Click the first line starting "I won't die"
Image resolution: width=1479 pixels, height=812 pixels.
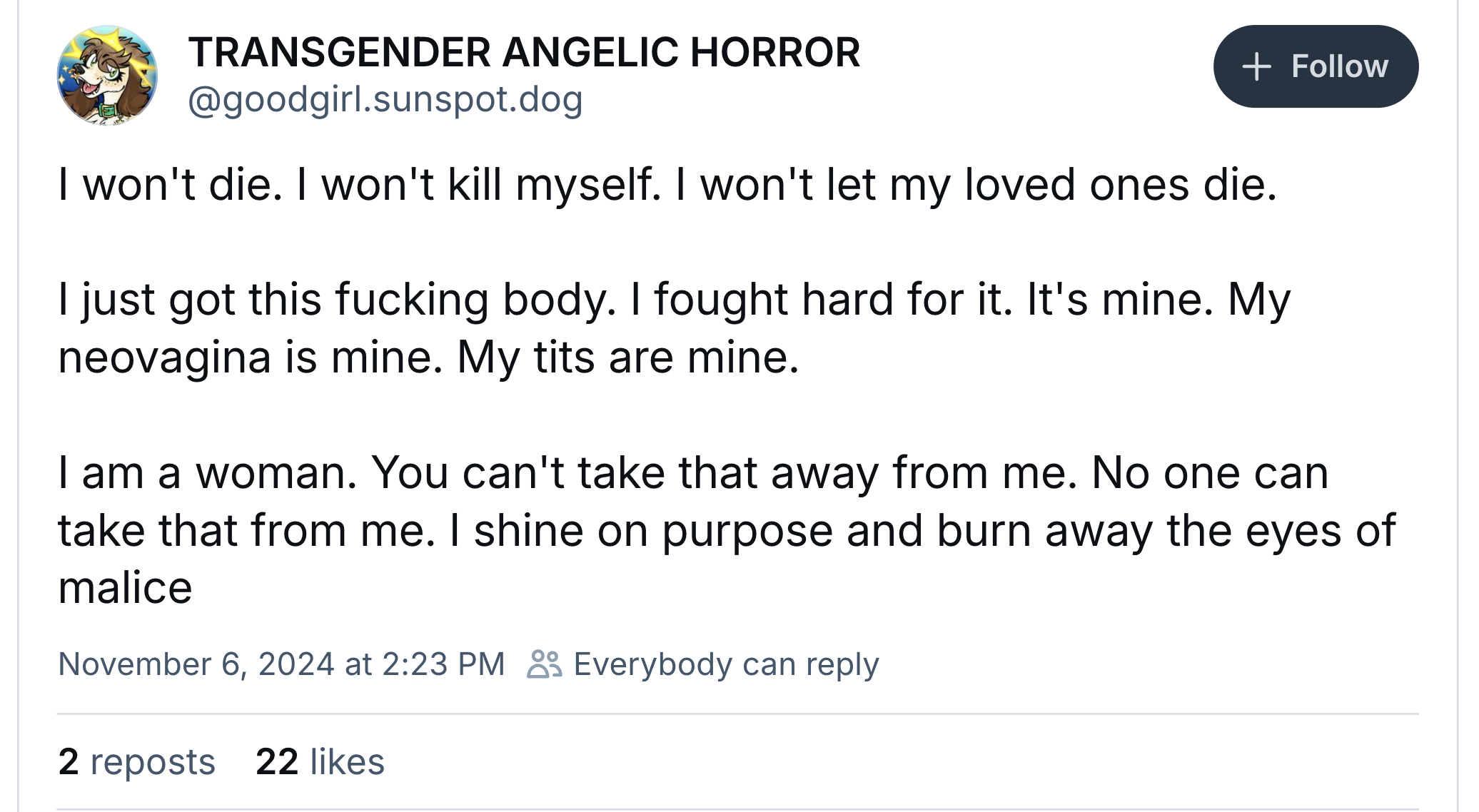pos(667,184)
